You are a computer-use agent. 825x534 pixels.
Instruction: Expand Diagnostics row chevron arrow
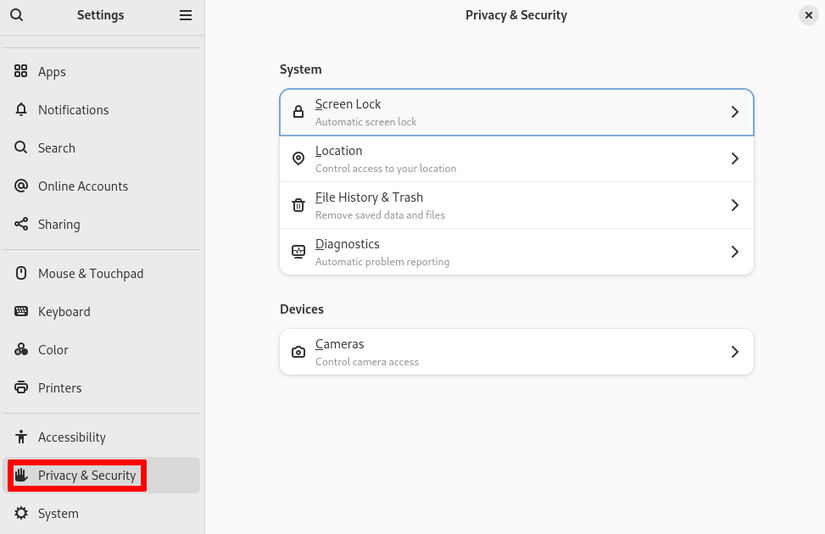[734, 252]
